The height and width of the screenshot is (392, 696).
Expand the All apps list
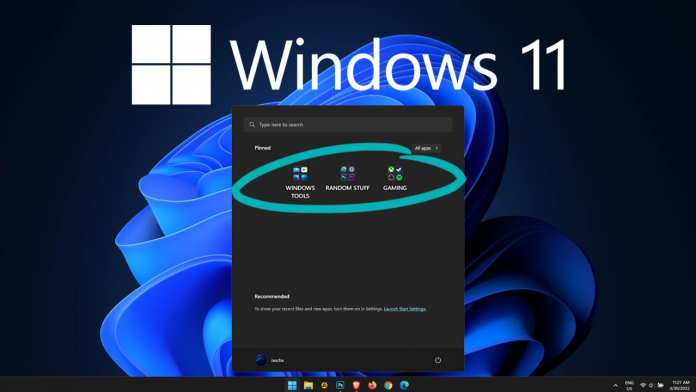426,148
